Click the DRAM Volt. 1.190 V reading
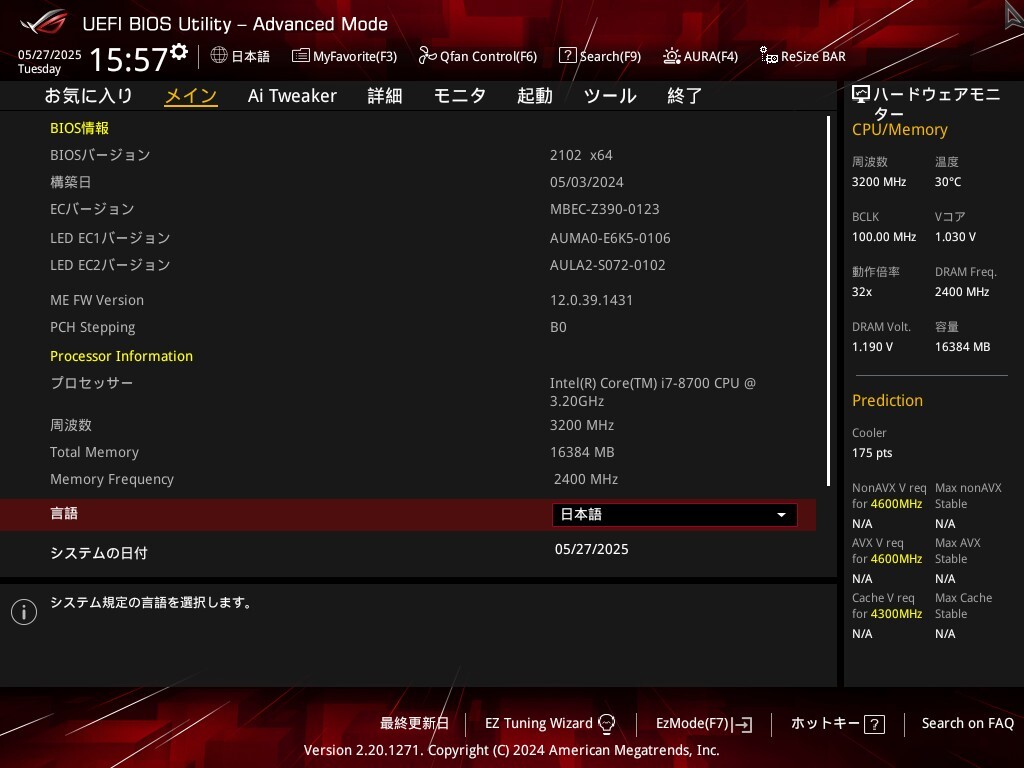Image resolution: width=1024 pixels, height=768 pixels. 872,347
